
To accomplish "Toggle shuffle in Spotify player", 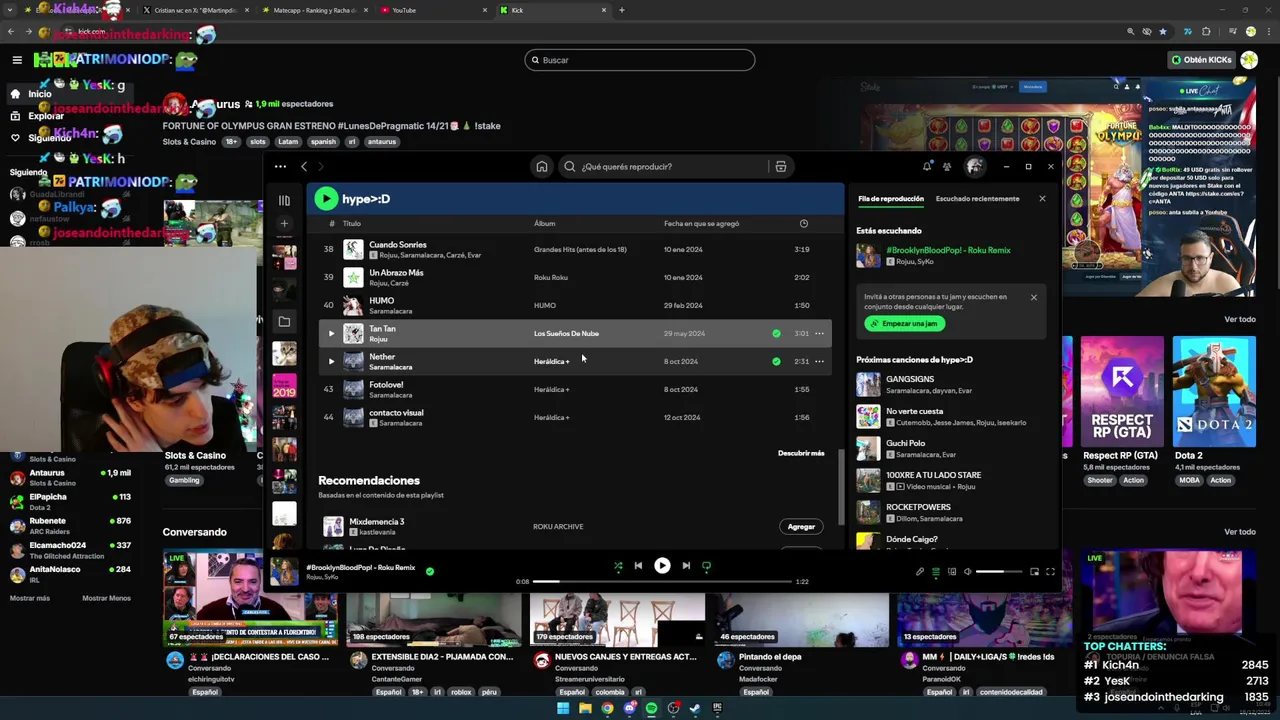I will coord(618,566).
